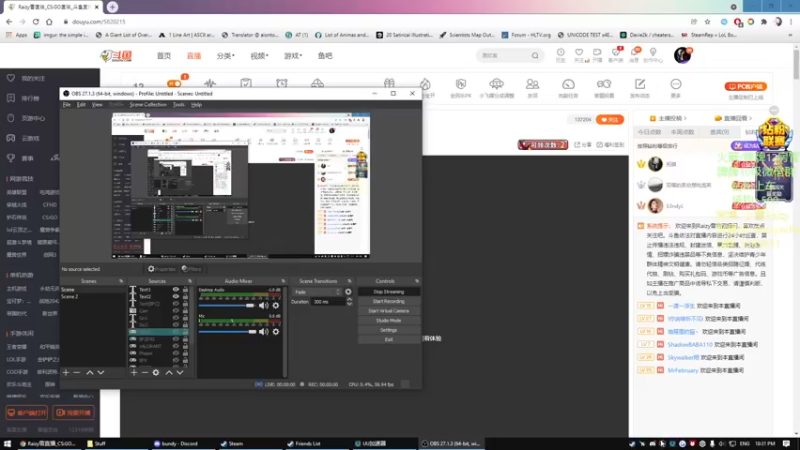Image resolution: width=800 pixels, height=450 pixels.
Task: Open source properties gear in Sources toolbar
Action: (156, 372)
